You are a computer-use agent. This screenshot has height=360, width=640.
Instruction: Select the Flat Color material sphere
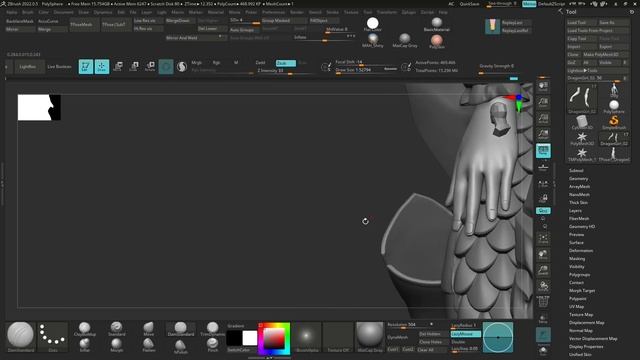point(372,24)
